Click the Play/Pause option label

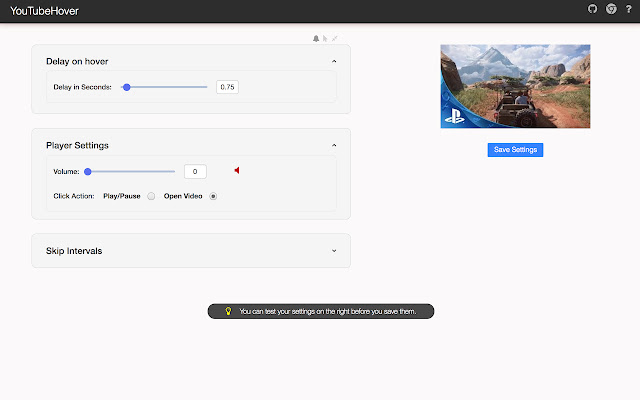pyautogui.click(x=122, y=196)
